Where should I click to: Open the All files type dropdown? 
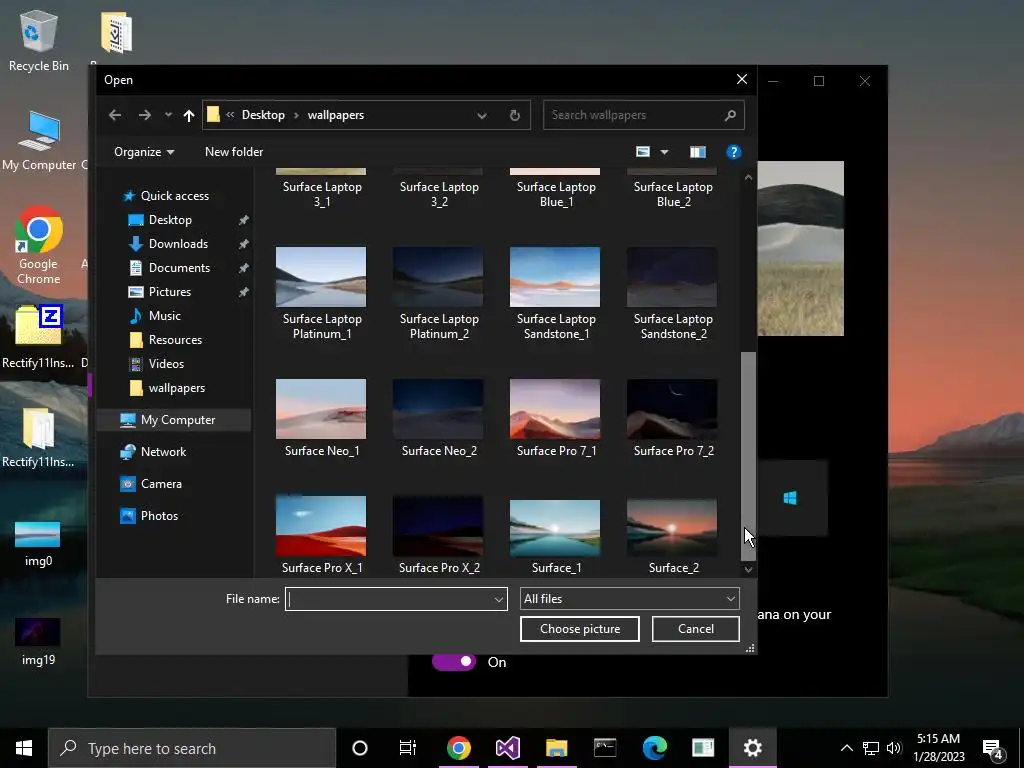tap(630, 599)
